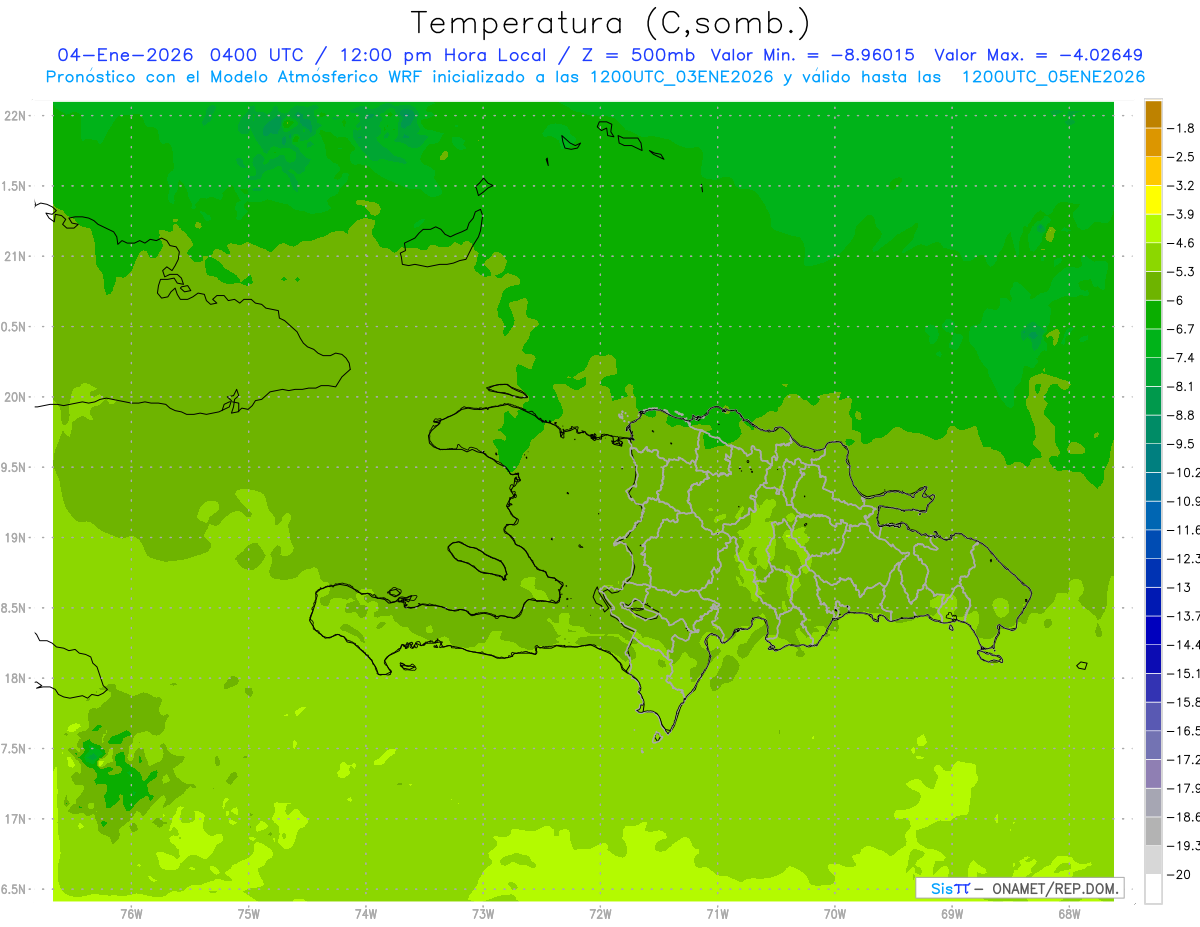Click the '20N' latitude label

point(15,397)
